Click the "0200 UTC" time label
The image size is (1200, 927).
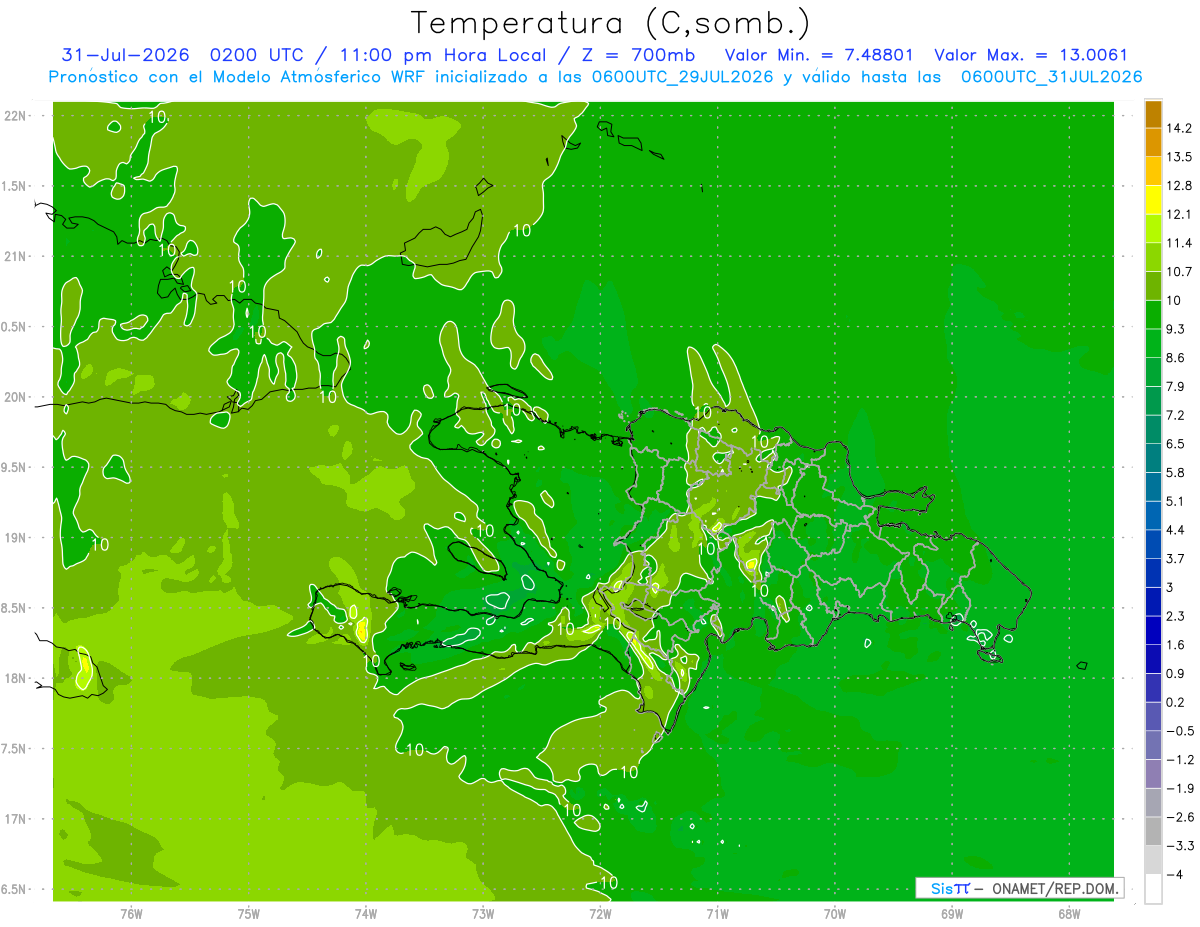click(255, 55)
